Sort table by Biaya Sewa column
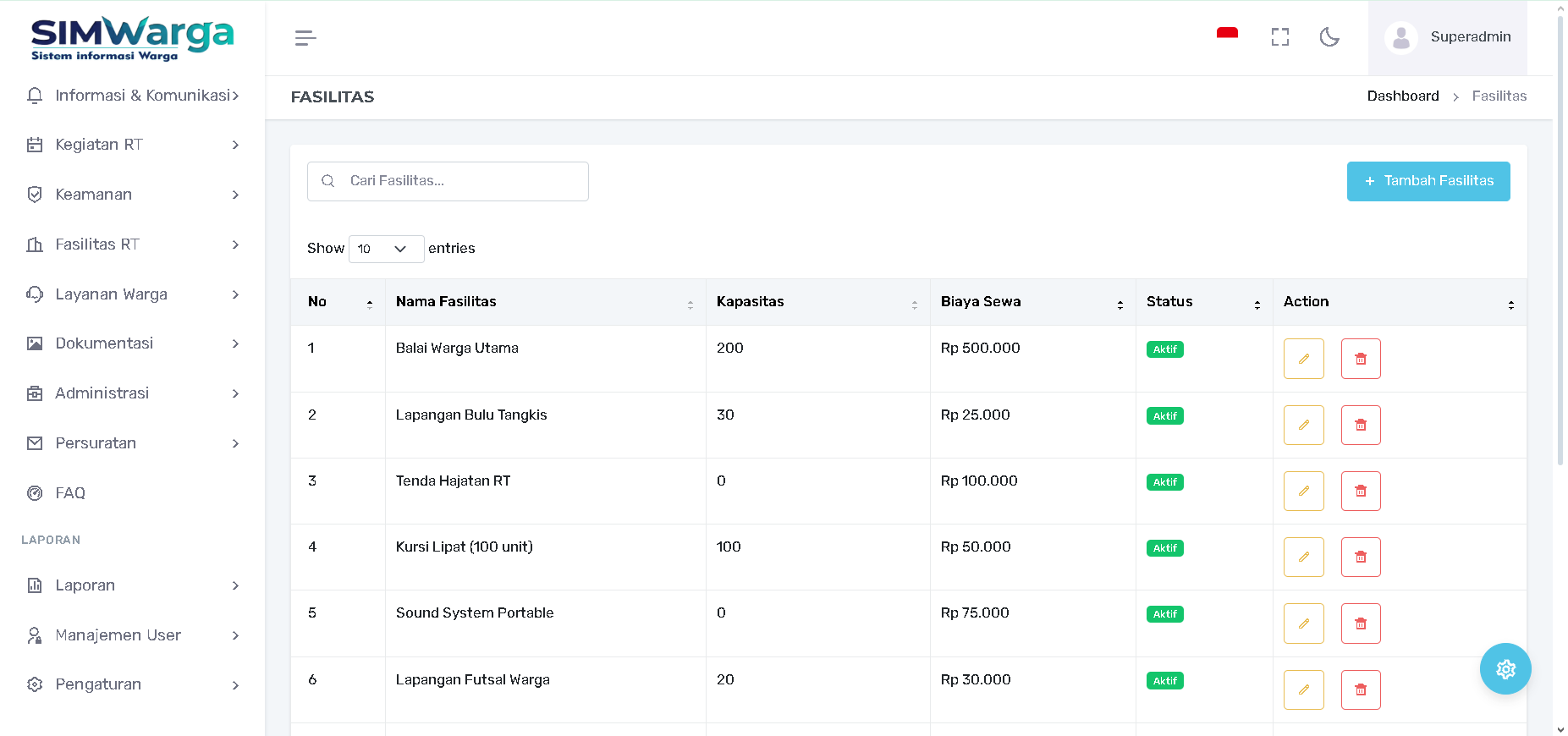Screen dimensions: 1568x736 pos(1032,302)
